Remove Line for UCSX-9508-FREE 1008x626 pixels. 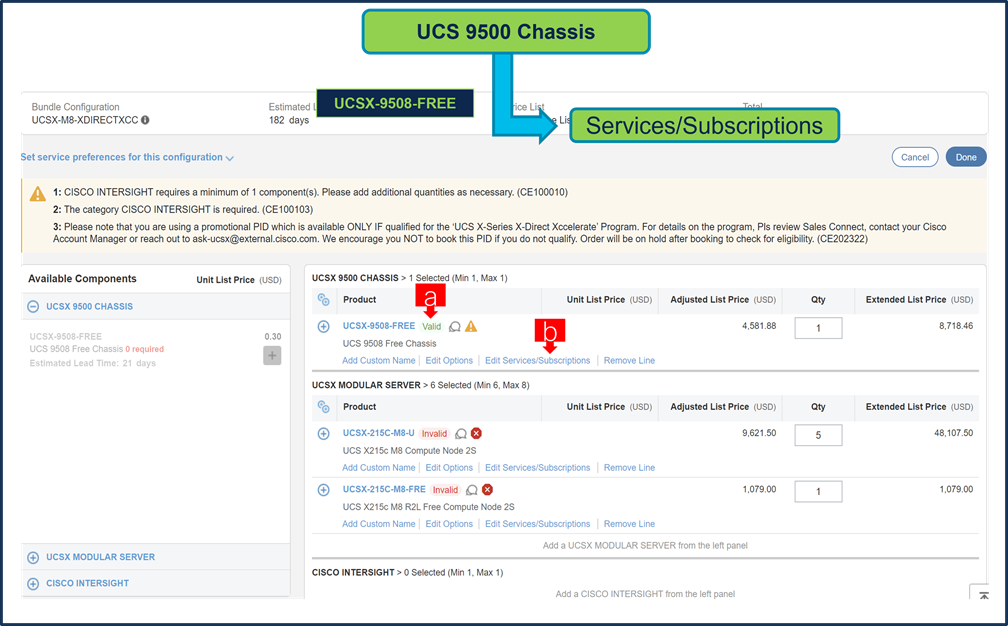coord(629,361)
